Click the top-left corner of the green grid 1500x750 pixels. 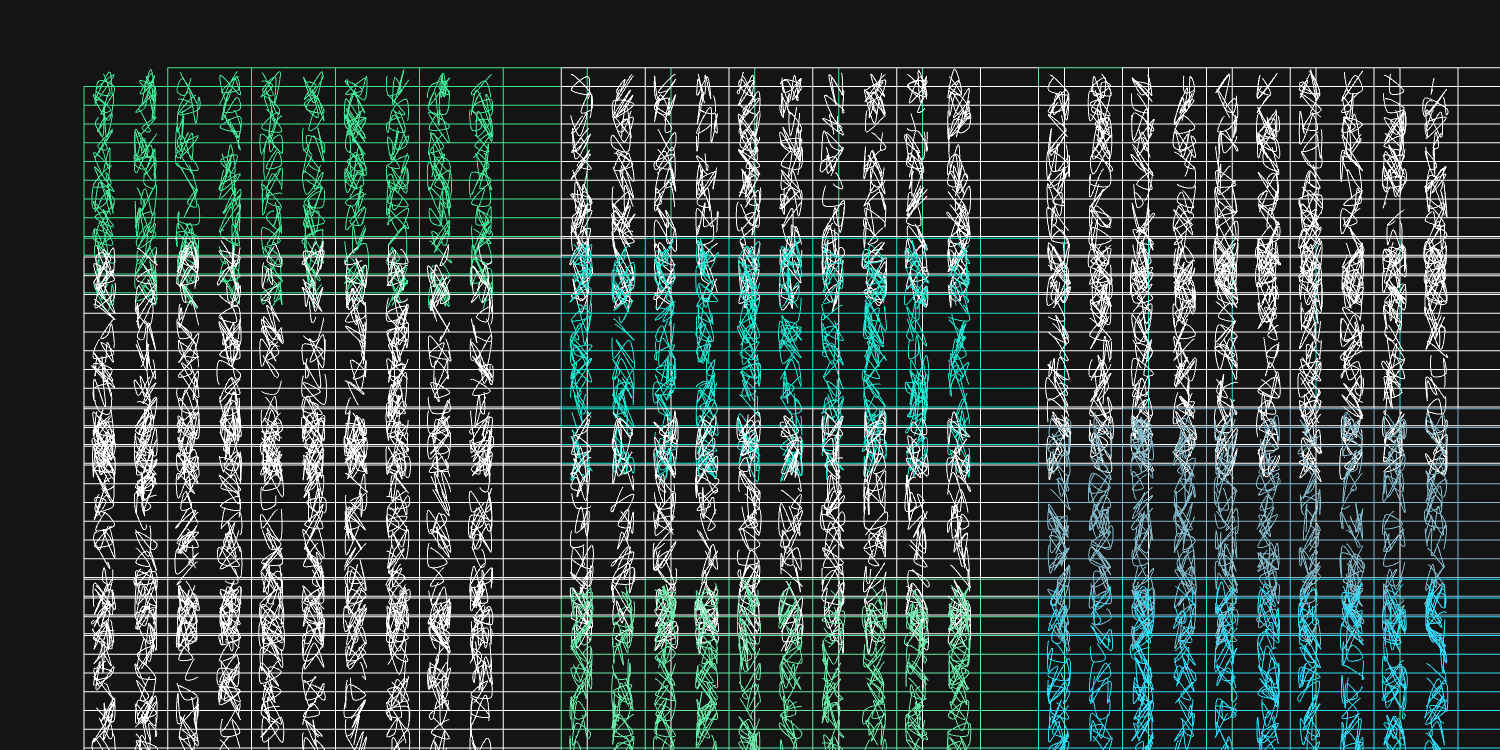tap(84, 87)
